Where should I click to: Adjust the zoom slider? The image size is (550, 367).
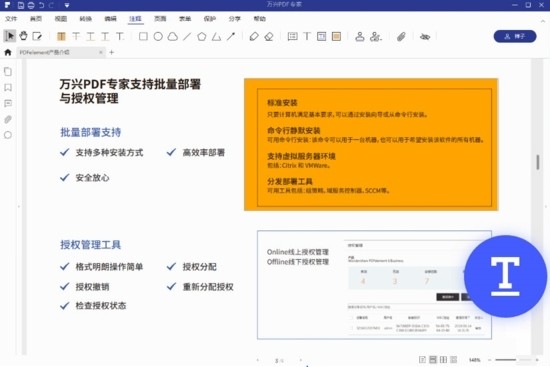point(513,360)
